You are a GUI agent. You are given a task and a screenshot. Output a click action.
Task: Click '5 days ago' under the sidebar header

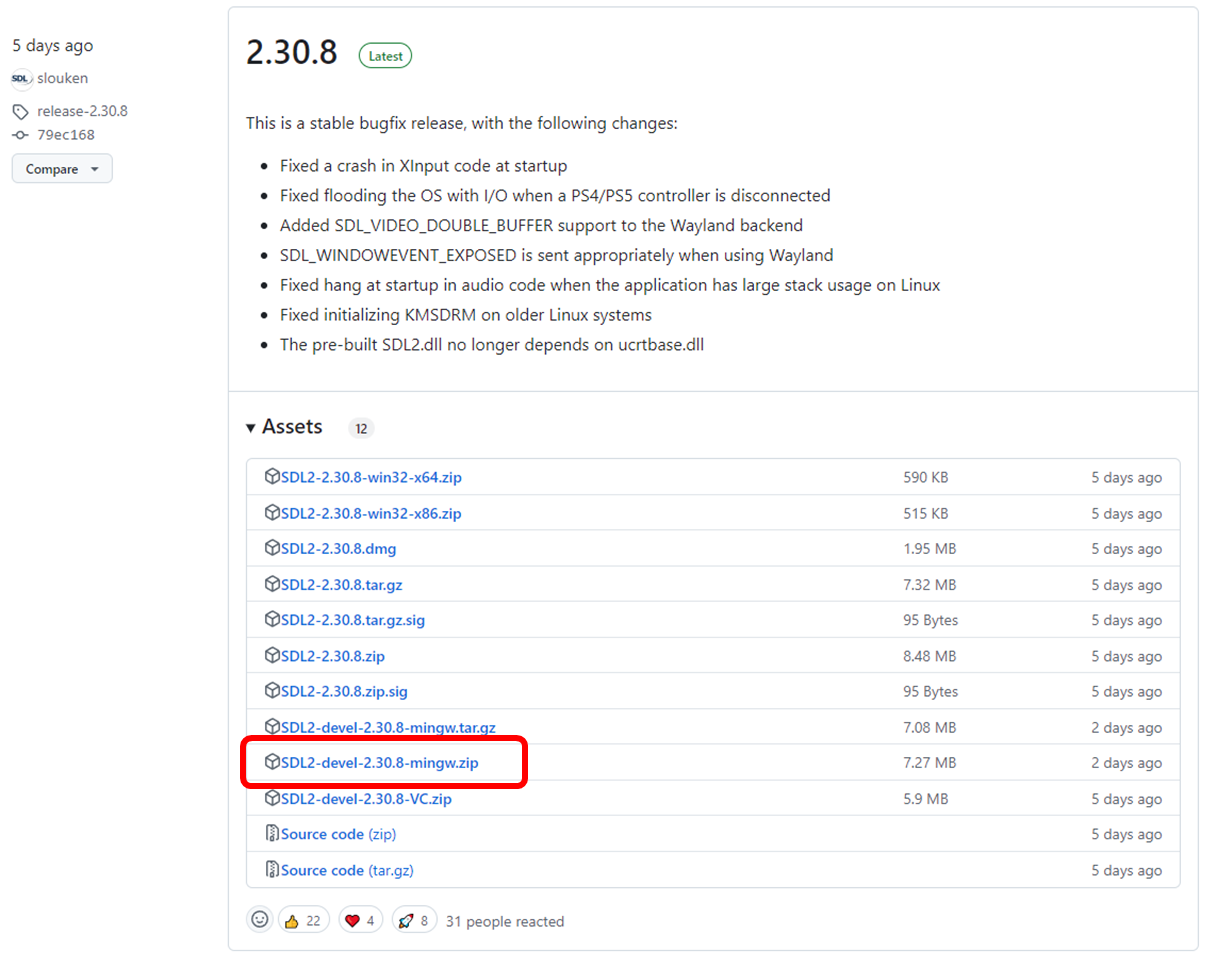(53, 46)
